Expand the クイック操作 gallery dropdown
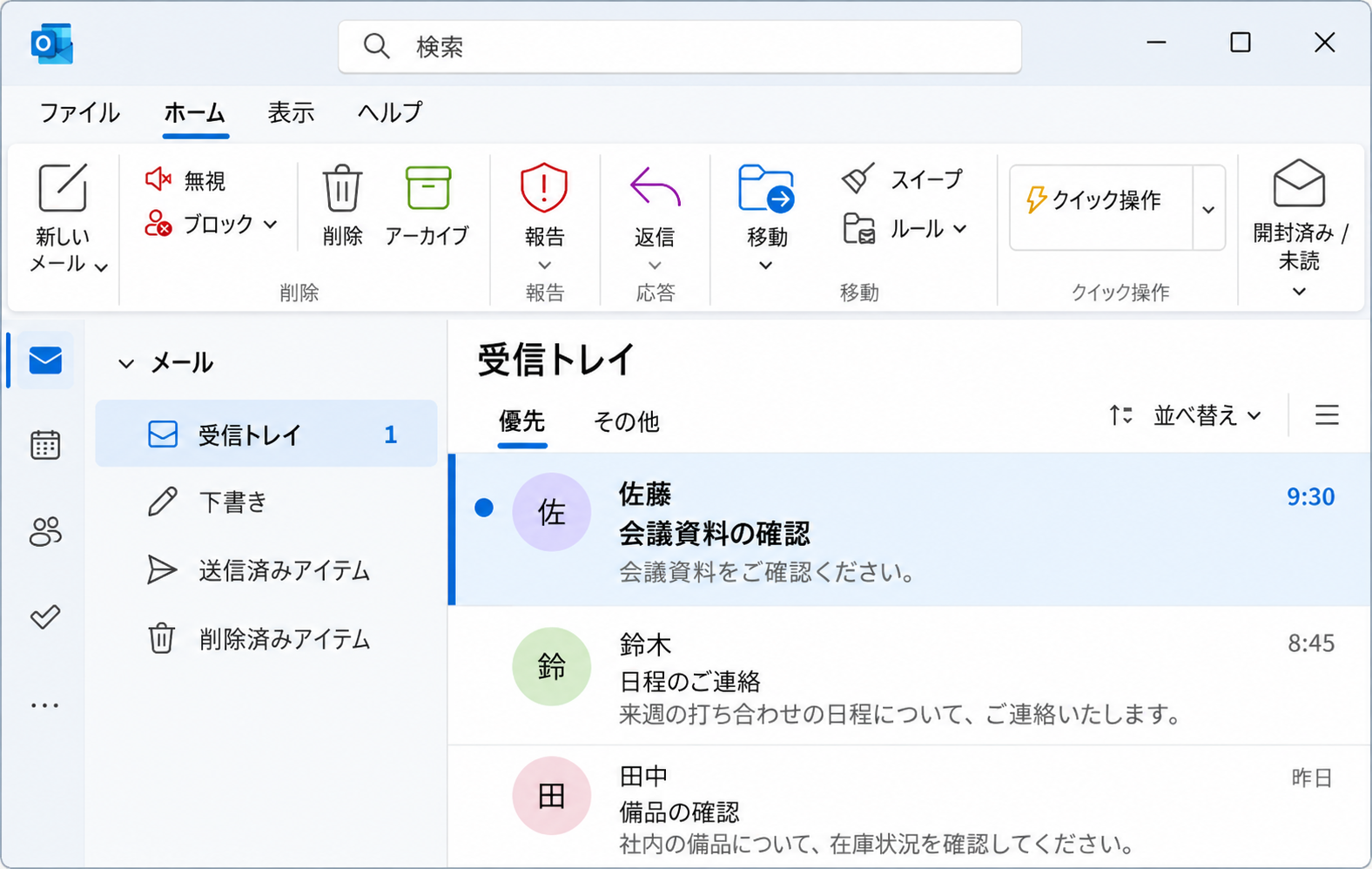This screenshot has height=869, width=1372. pyautogui.click(x=1208, y=209)
